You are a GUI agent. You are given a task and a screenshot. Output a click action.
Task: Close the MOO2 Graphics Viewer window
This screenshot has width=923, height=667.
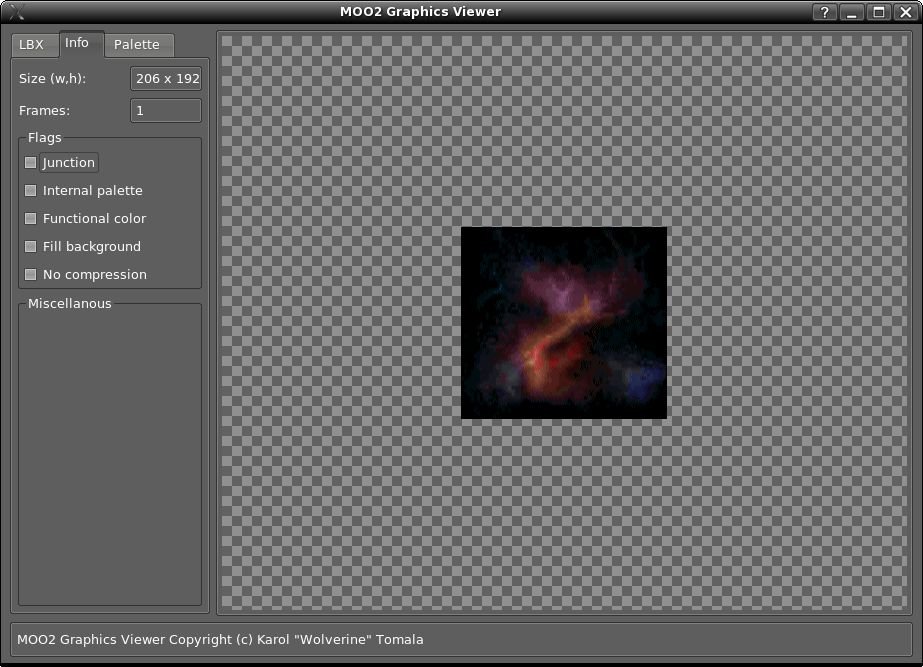point(906,12)
